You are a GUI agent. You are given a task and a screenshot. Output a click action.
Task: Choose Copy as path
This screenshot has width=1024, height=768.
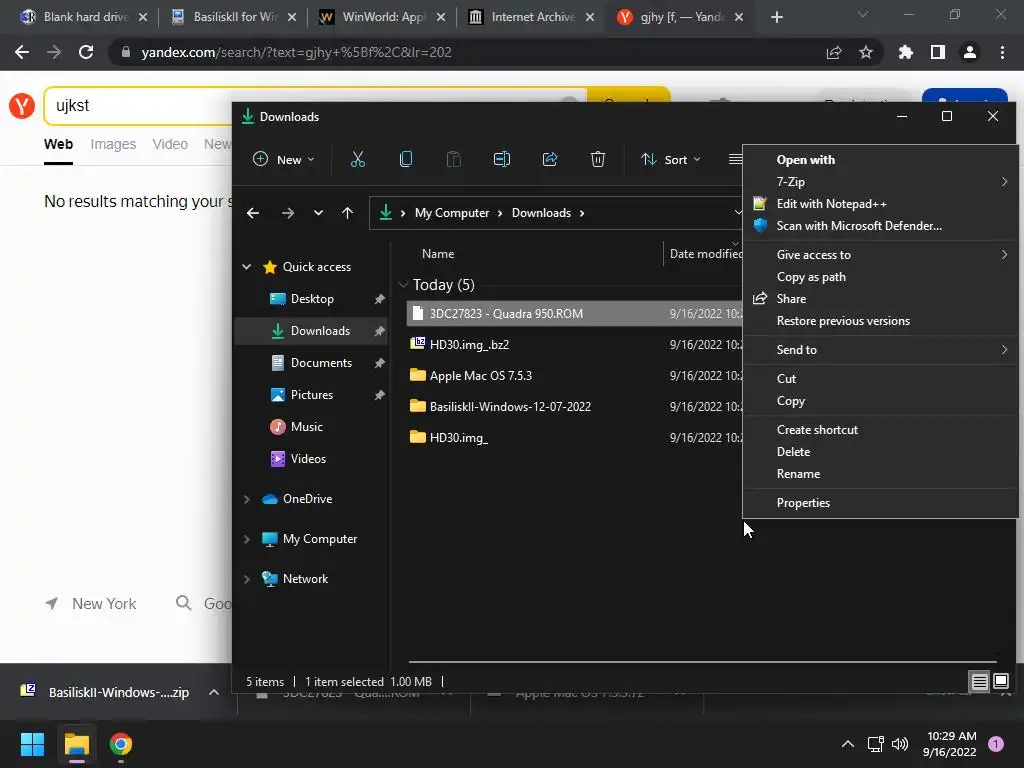[880, 277]
